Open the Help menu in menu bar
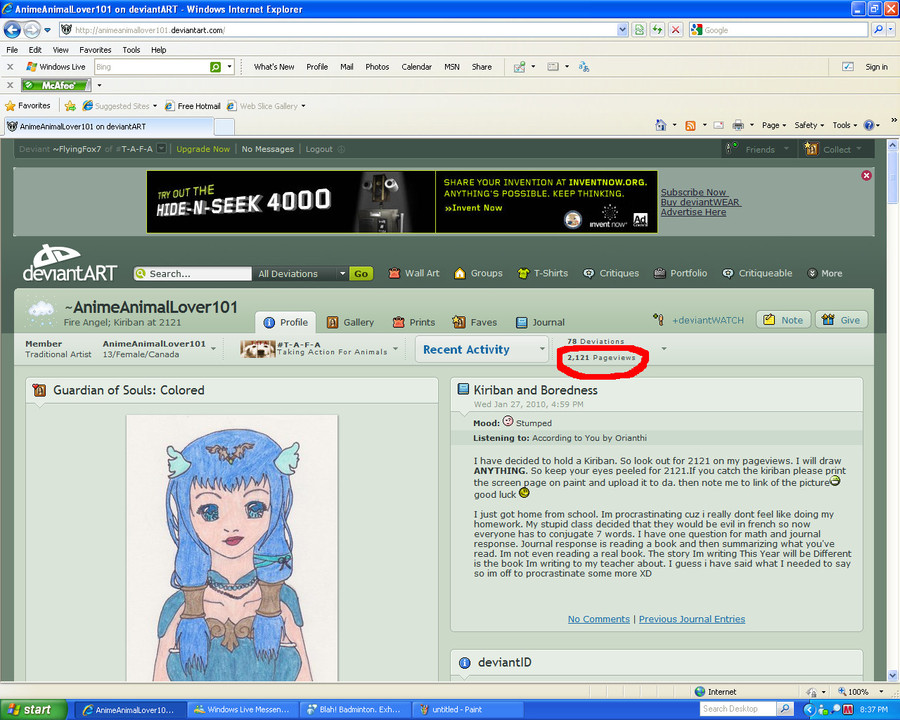This screenshot has width=900, height=720. click(158, 50)
